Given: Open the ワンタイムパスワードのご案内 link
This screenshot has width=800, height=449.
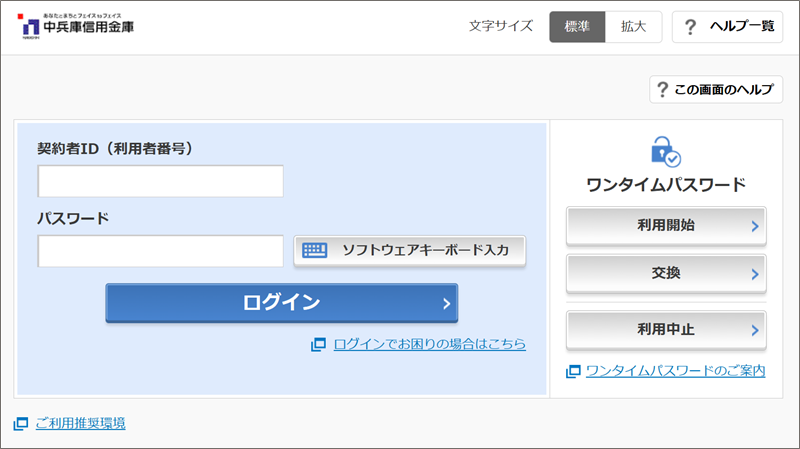Looking at the screenshot, I should pos(675,371).
